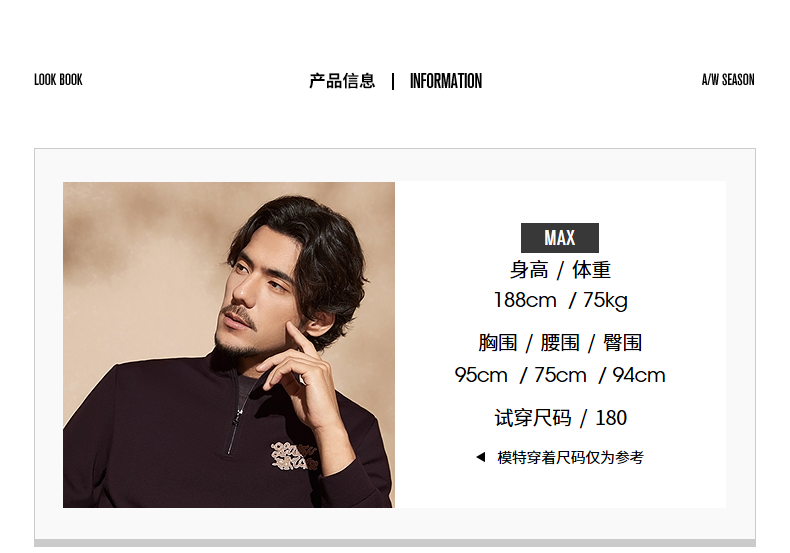Click the 188cm / 75kg measurement
Image resolution: width=790 pixels, height=553 pixels.
560,300
